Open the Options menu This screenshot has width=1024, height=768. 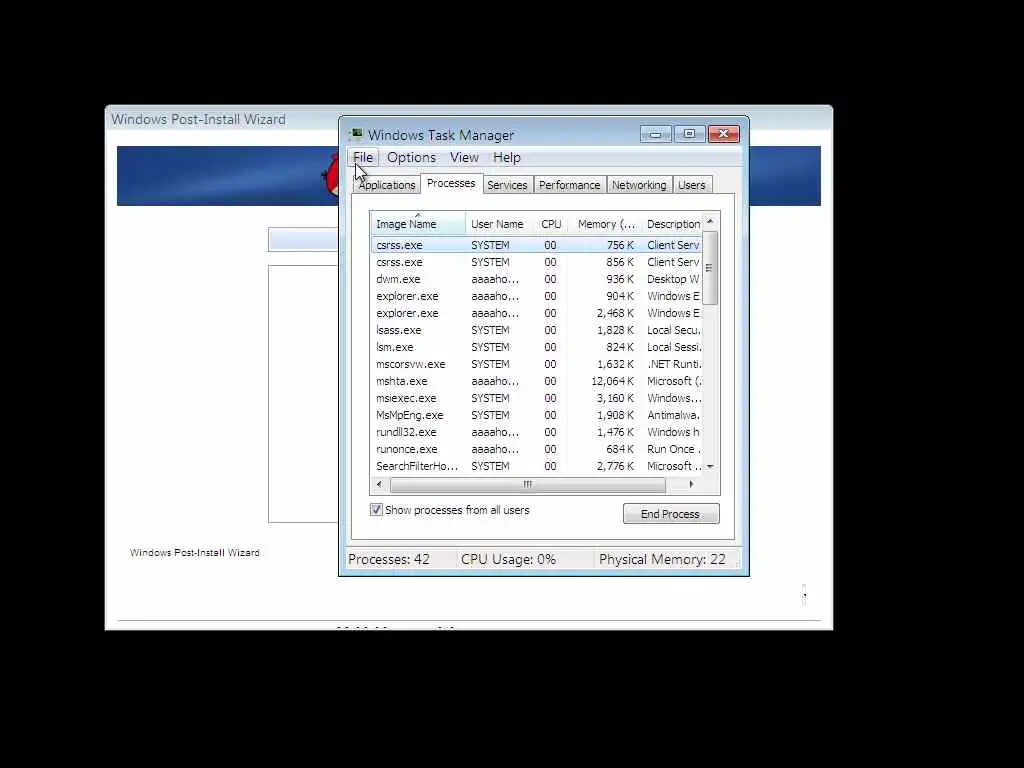(x=411, y=157)
